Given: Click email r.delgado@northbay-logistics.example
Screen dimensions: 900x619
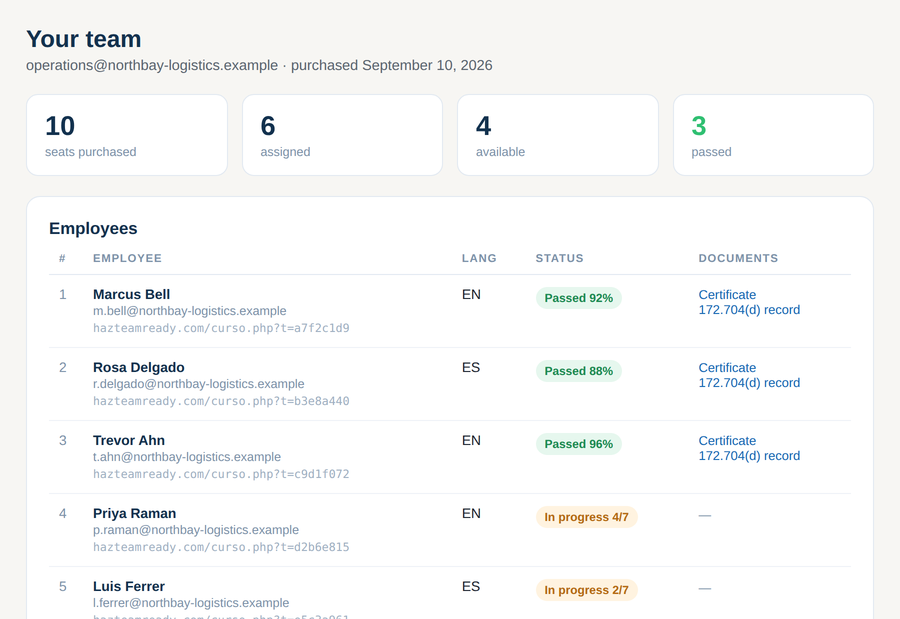Looking at the screenshot, I should pyautogui.click(x=199, y=384).
